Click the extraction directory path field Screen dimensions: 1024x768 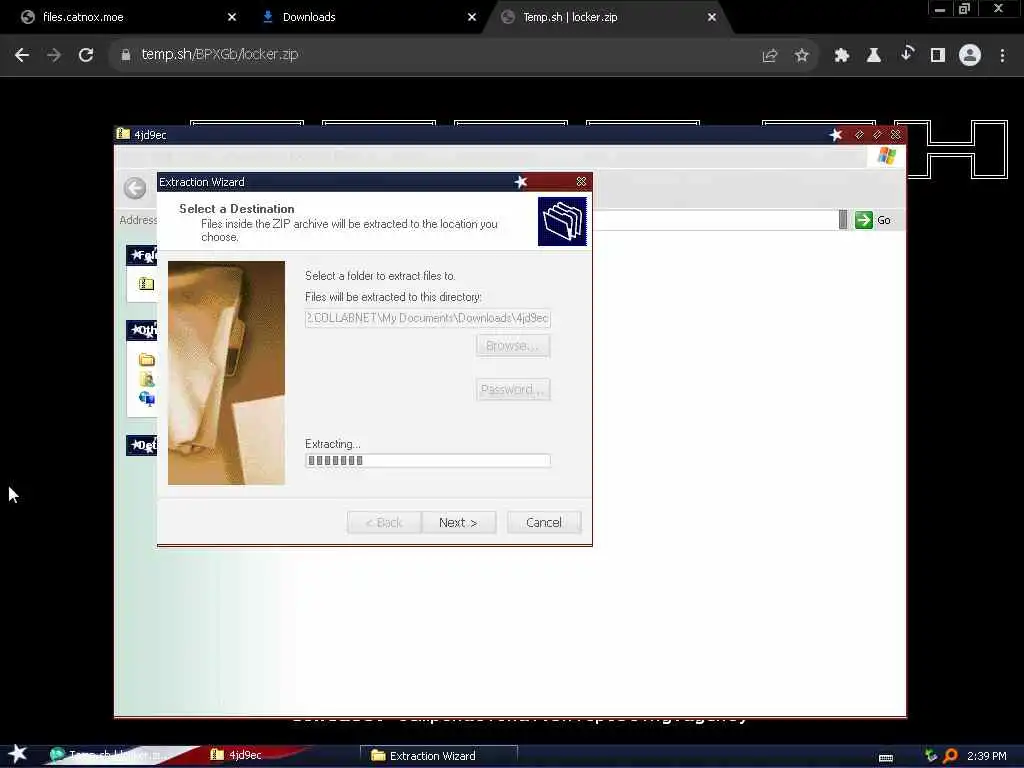click(427, 318)
